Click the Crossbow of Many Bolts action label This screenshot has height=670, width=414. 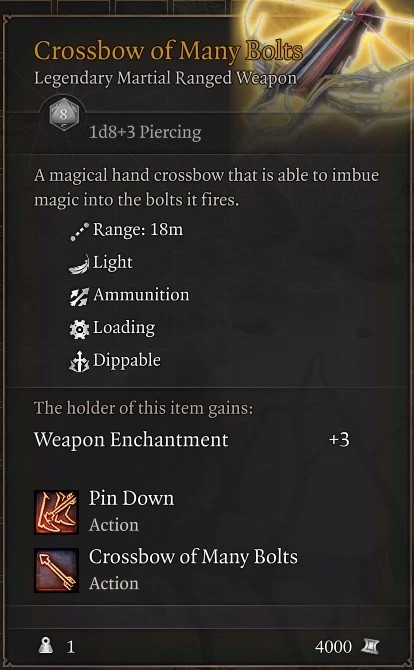[x=193, y=557]
